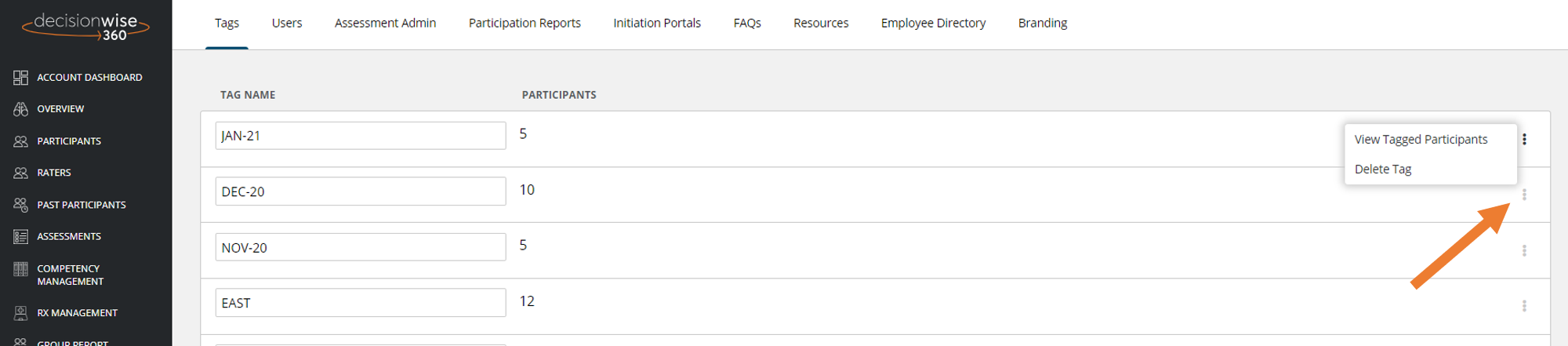Edit the DEC-20 tag name field
Viewport: 1568px width, 346px height.
(361, 191)
